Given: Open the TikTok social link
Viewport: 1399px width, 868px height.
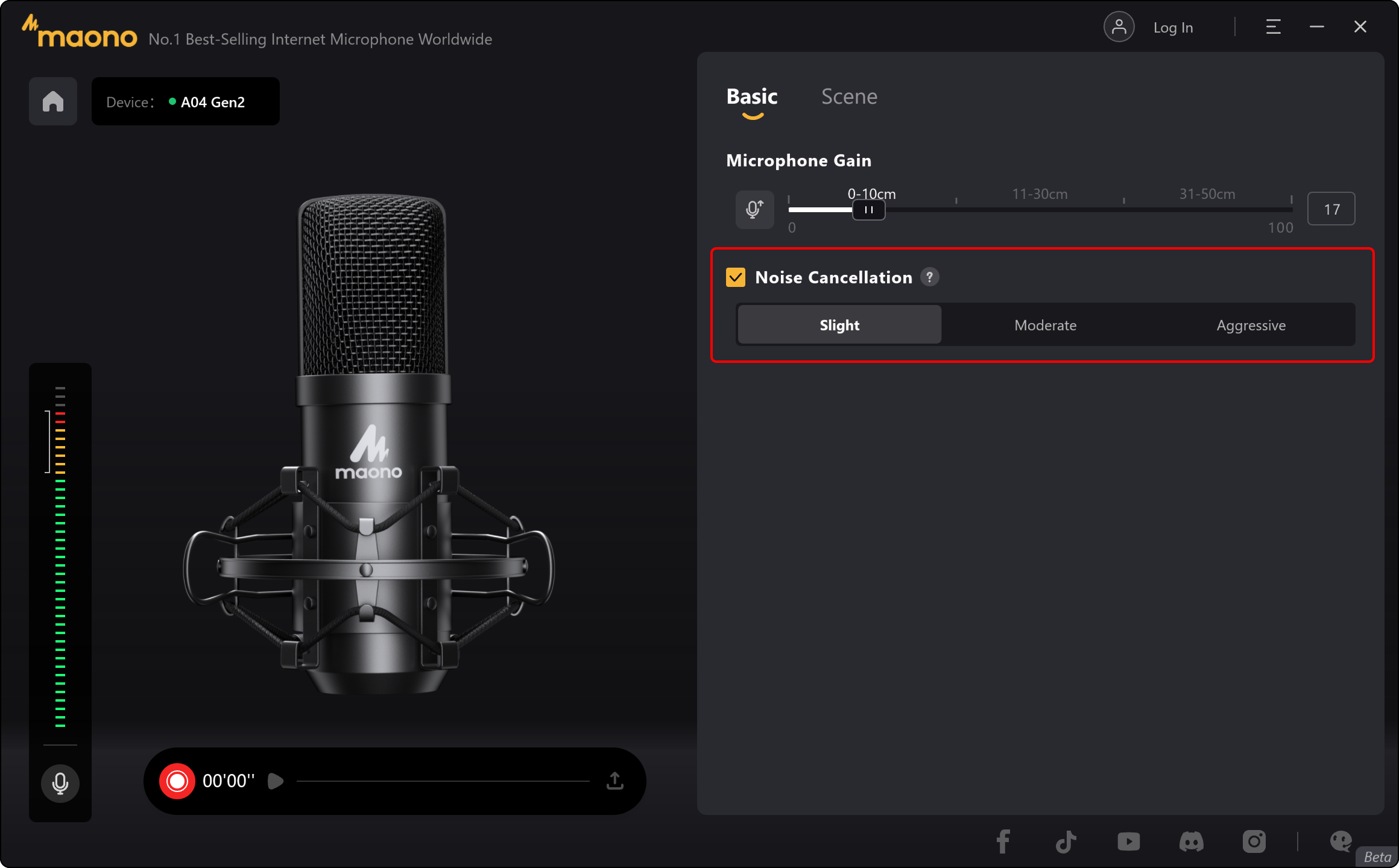Looking at the screenshot, I should (1066, 841).
